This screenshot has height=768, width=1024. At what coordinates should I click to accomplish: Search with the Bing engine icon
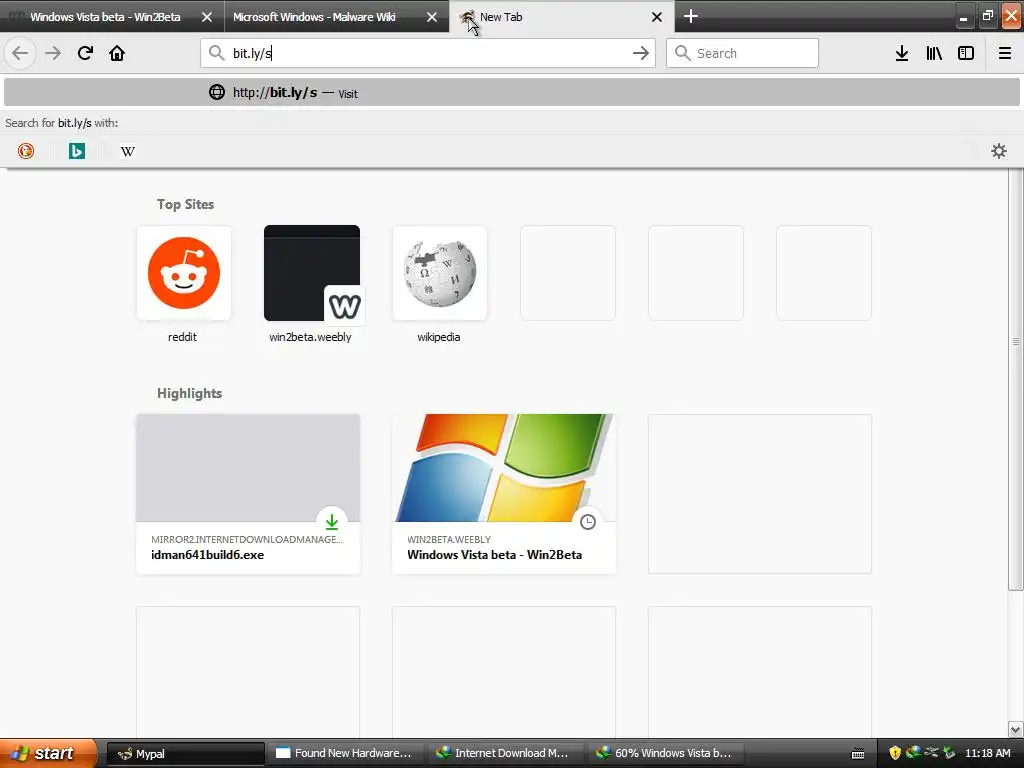point(76,151)
